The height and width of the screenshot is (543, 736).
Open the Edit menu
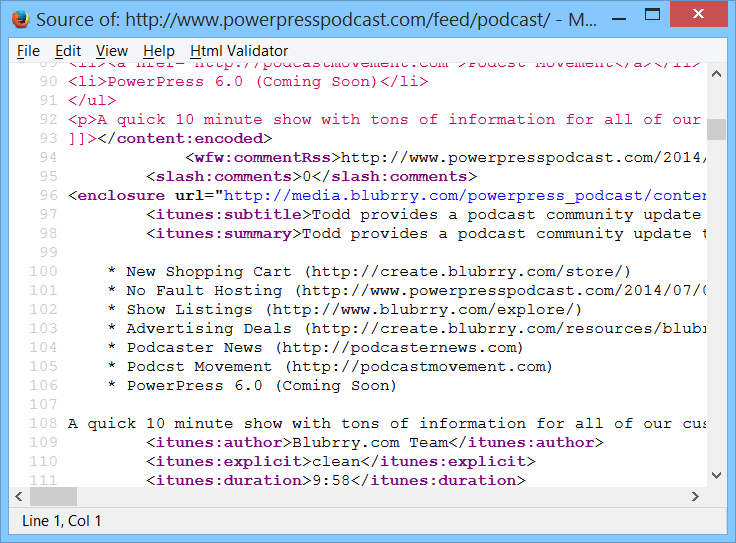68,51
